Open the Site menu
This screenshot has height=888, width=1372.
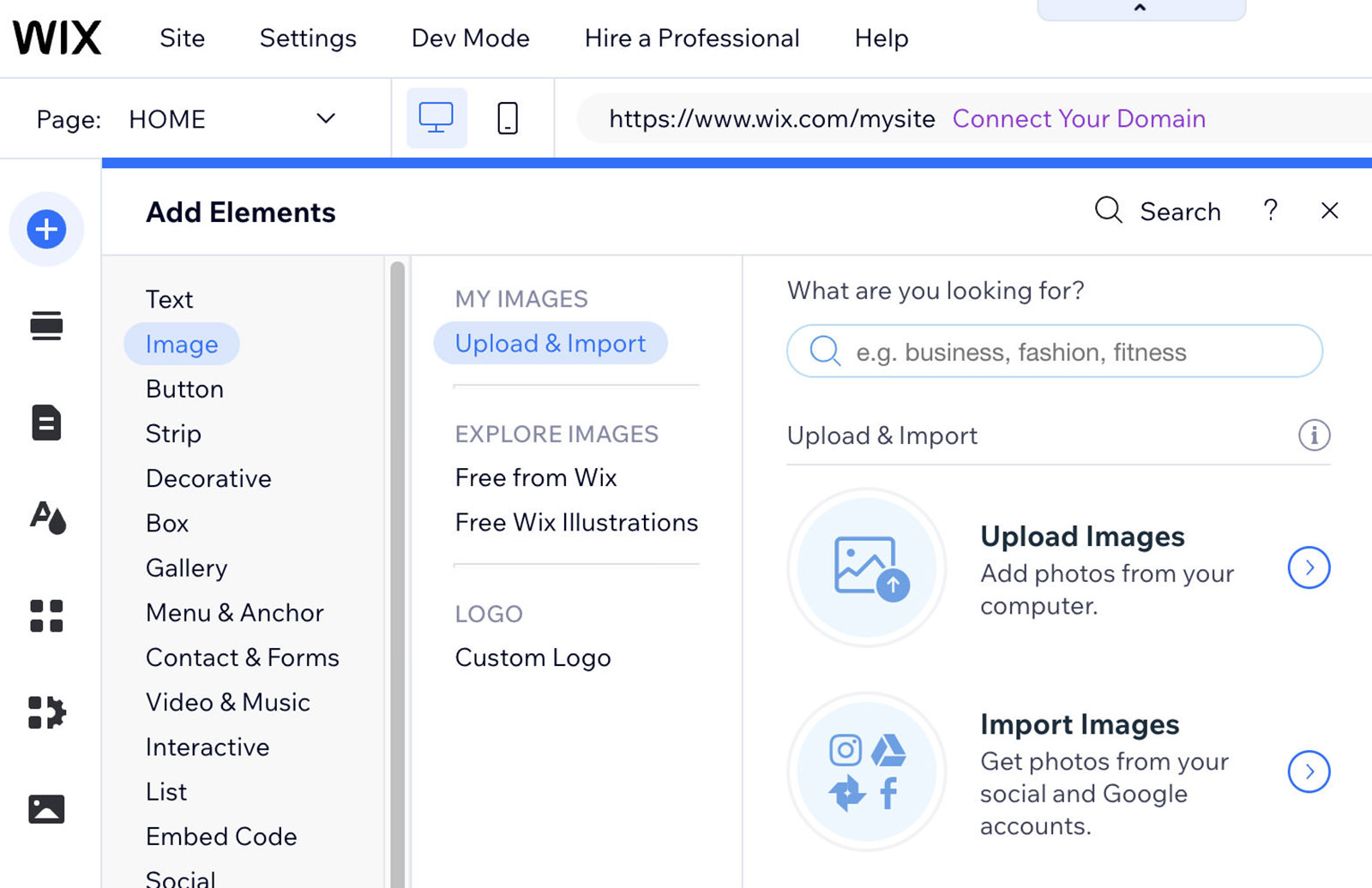[x=182, y=38]
